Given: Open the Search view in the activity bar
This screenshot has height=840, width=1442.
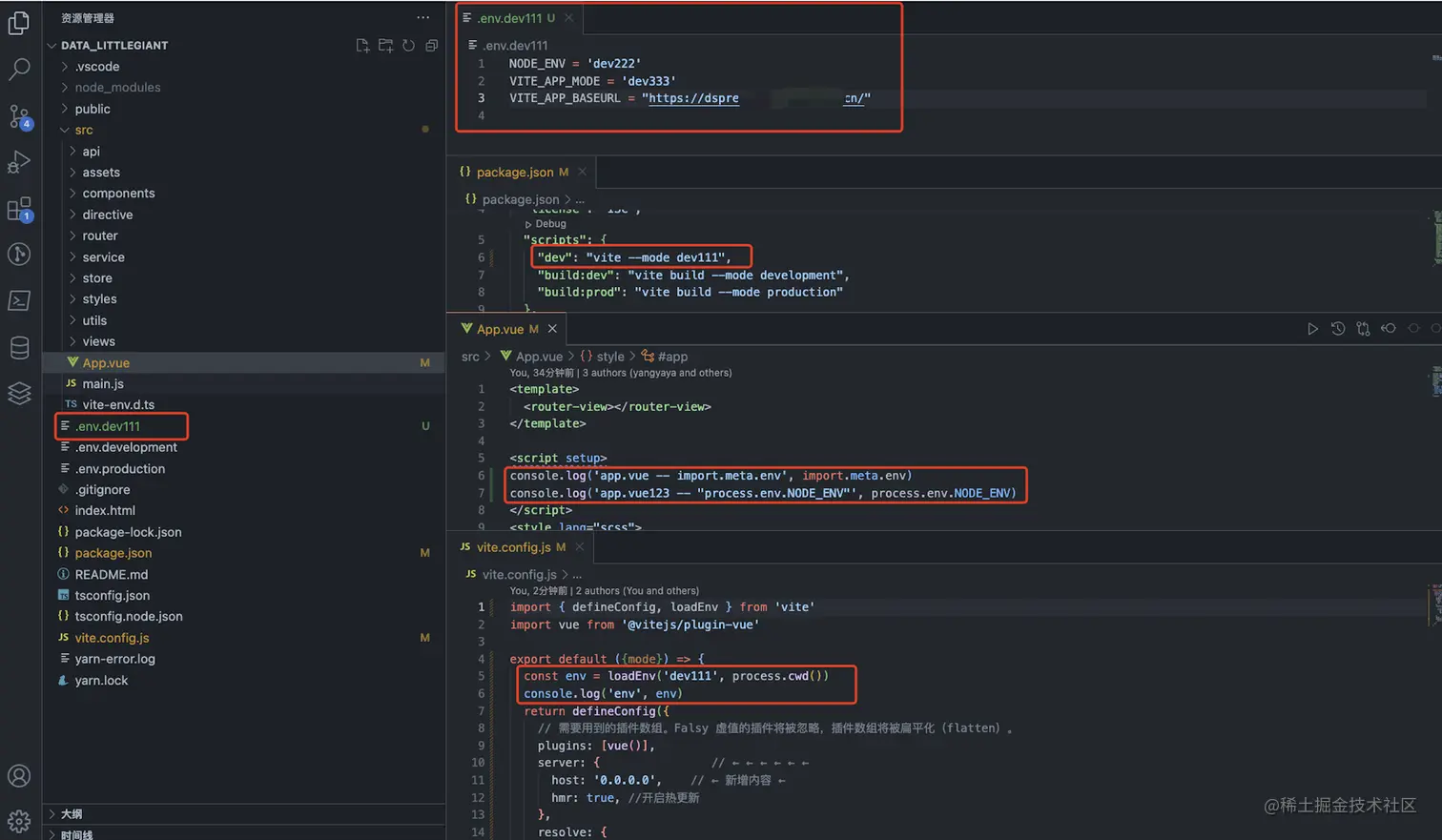Looking at the screenshot, I should [19, 69].
